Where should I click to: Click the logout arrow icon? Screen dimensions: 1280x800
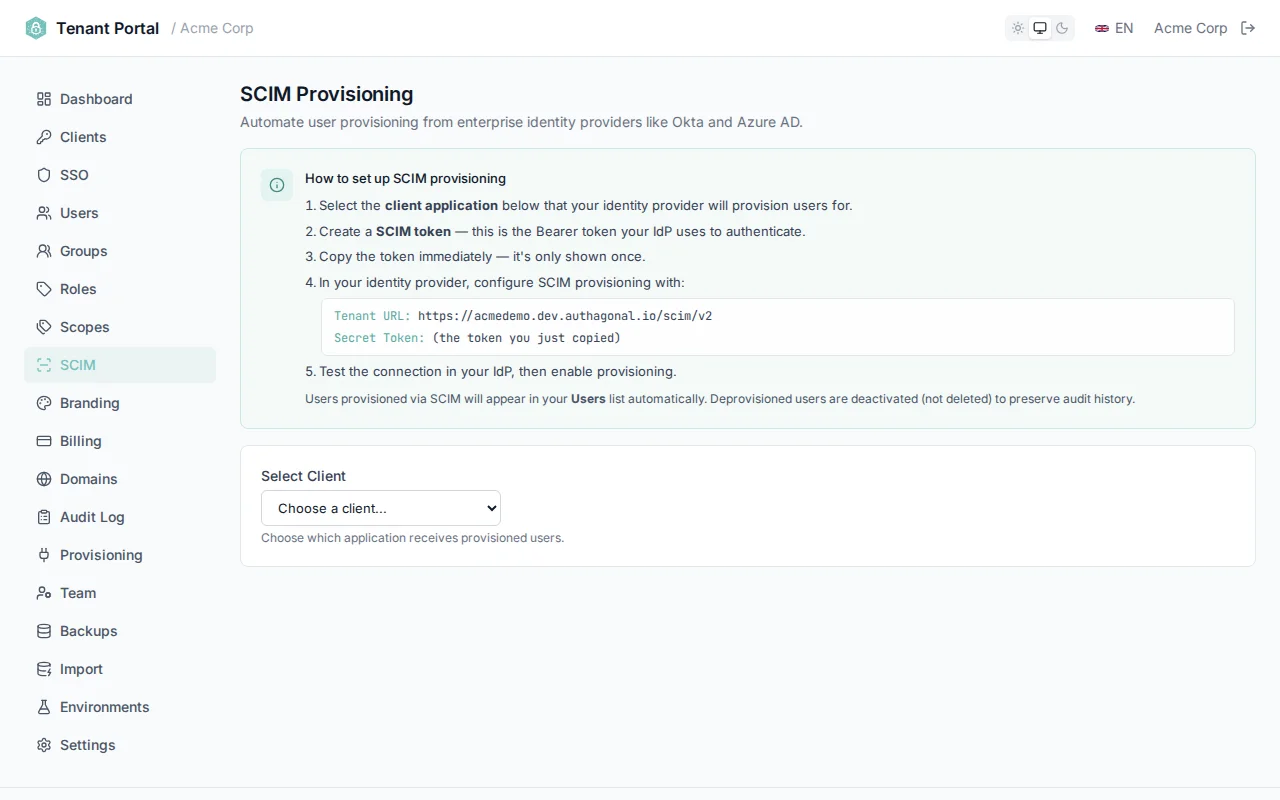pyautogui.click(x=1248, y=28)
